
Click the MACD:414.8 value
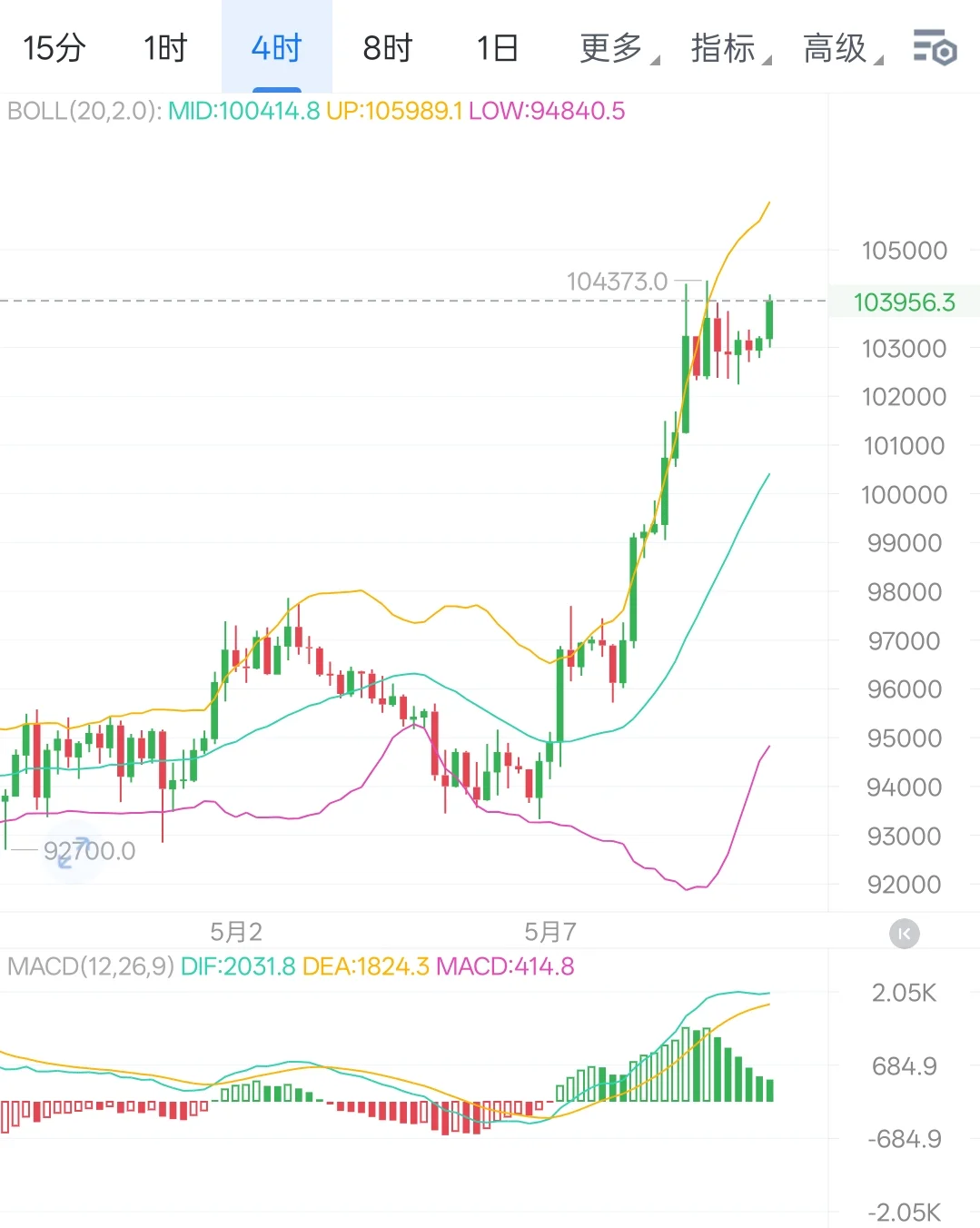pos(505,966)
